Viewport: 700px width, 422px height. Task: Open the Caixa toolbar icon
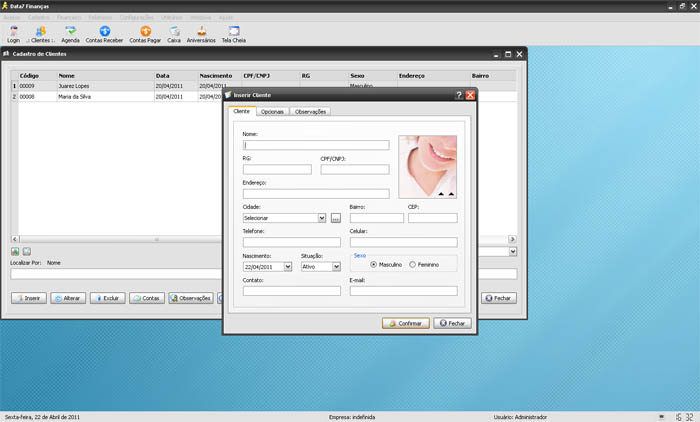tap(174, 34)
